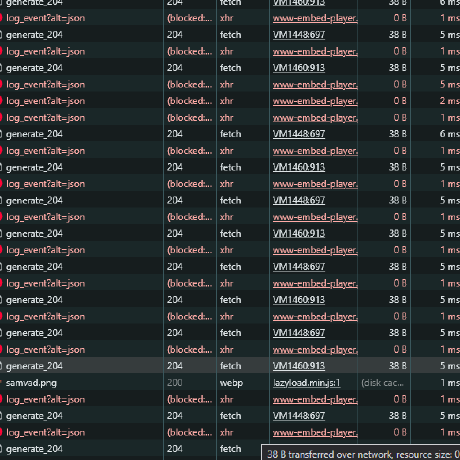Screen dimensions: 460x460
Task: Click the 0 B size in the 2 ms row
Action: coord(400,101)
